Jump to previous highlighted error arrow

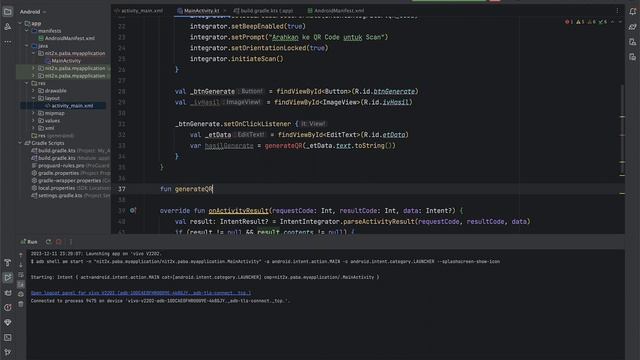[612, 22]
